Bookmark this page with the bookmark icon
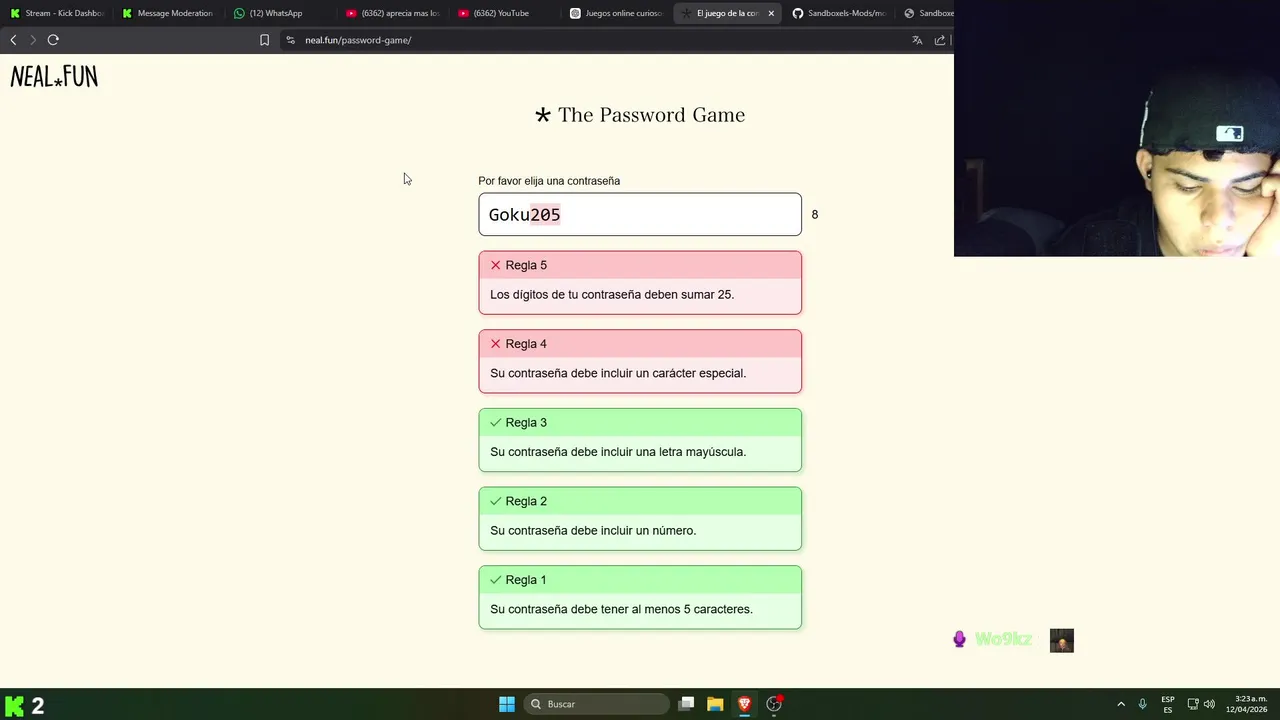The height and width of the screenshot is (720, 1280). pyautogui.click(x=264, y=40)
